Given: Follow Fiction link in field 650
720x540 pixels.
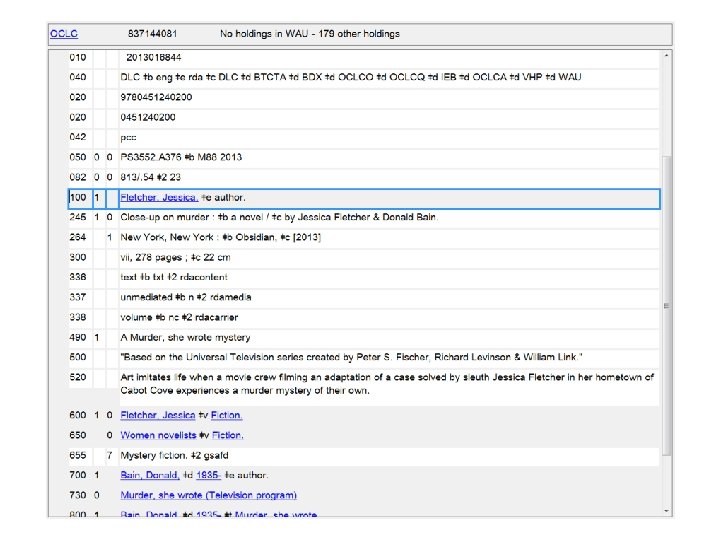Looking at the screenshot, I should 227,435.
